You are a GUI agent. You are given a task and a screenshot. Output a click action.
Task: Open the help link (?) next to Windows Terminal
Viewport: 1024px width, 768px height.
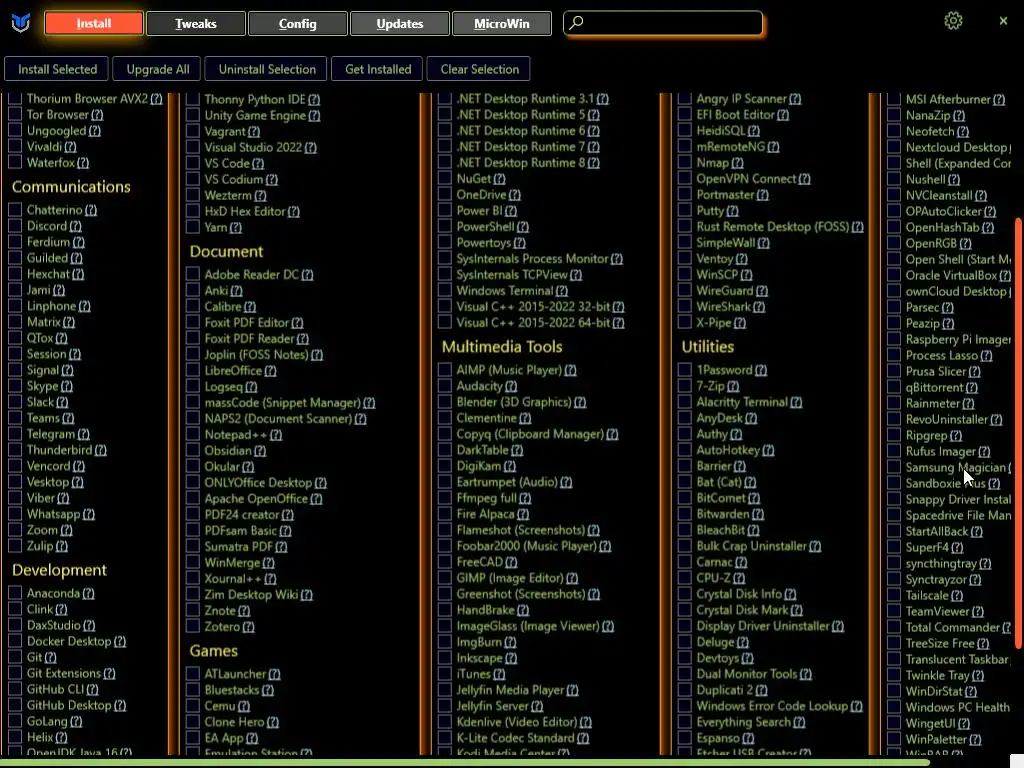pyautogui.click(x=562, y=291)
